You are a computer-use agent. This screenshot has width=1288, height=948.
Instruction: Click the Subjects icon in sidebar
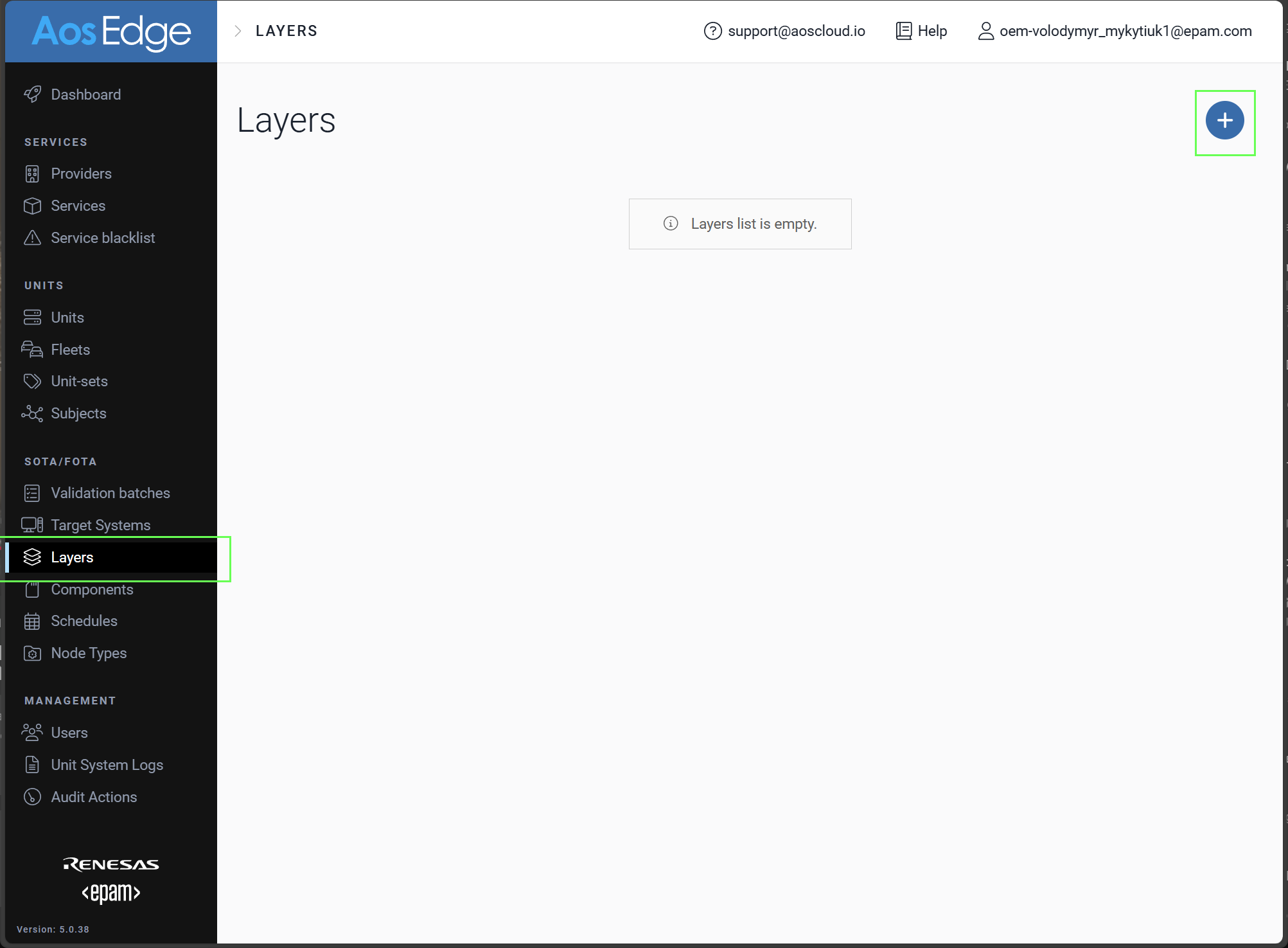point(33,413)
